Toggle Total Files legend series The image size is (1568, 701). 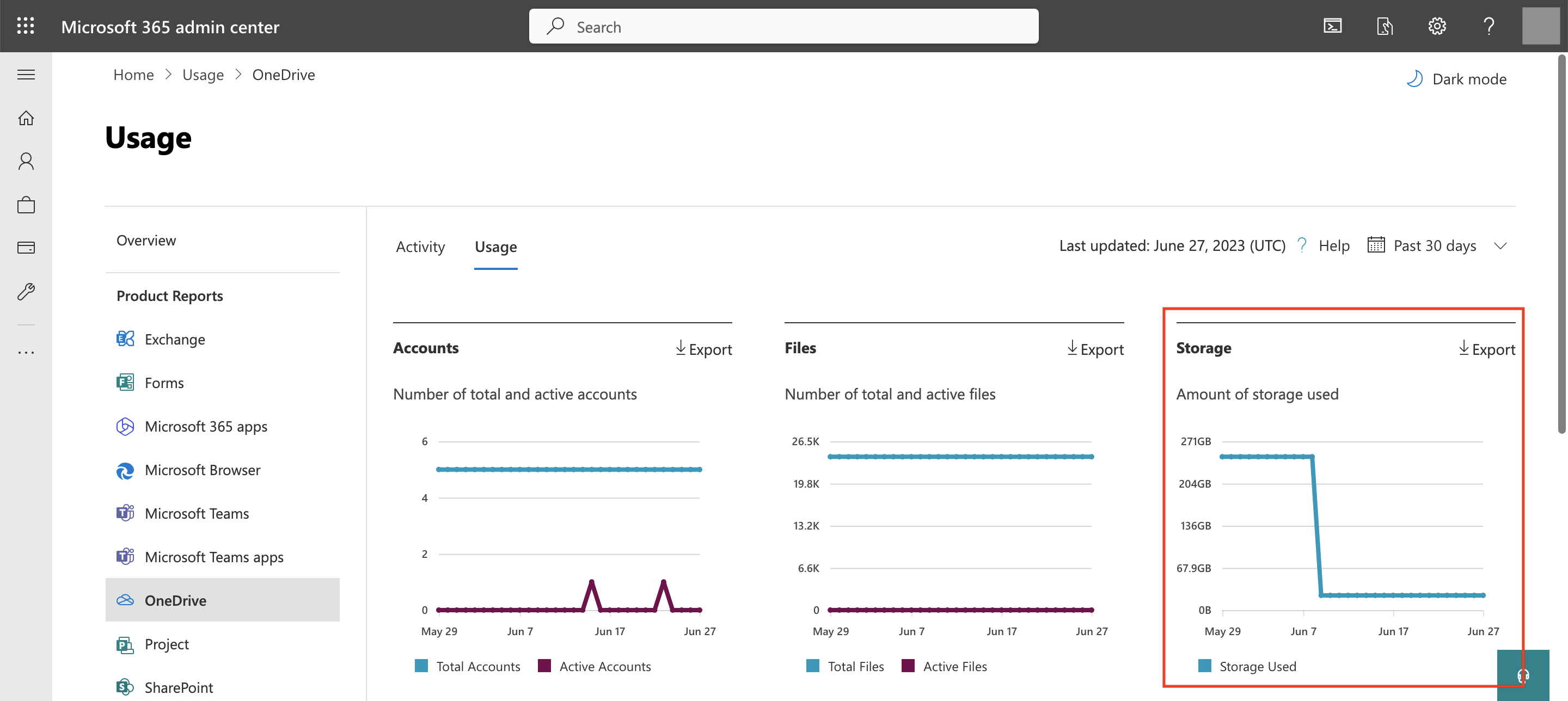[x=845, y=666]
